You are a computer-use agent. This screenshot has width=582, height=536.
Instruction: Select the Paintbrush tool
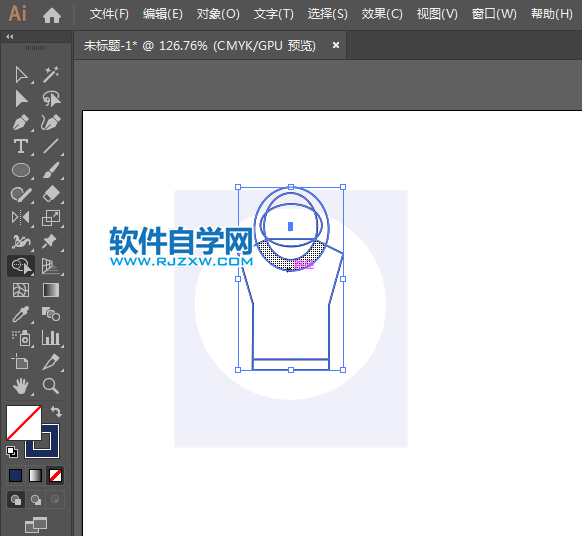tap(51, 170)
